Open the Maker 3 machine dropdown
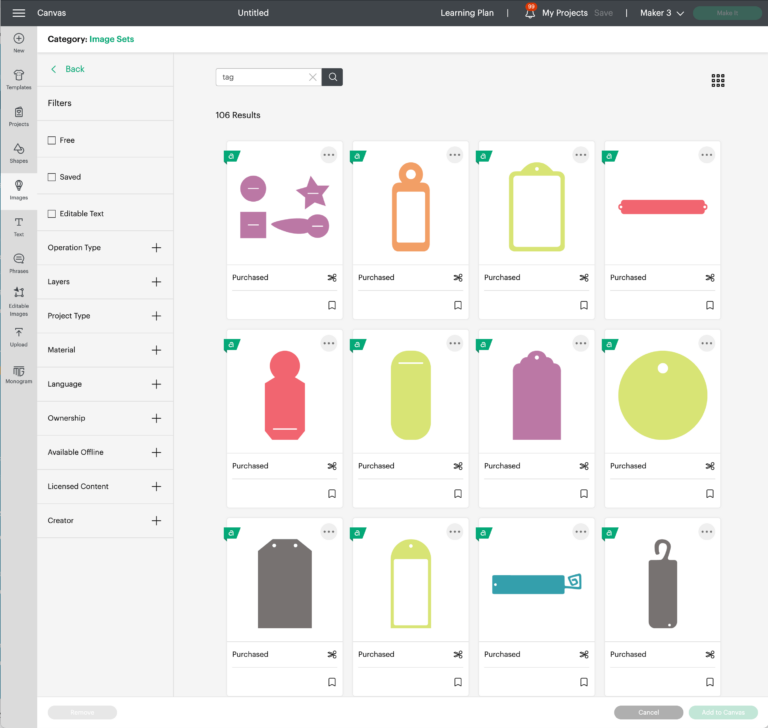768x728 pixels. click(x=661, y=13)
